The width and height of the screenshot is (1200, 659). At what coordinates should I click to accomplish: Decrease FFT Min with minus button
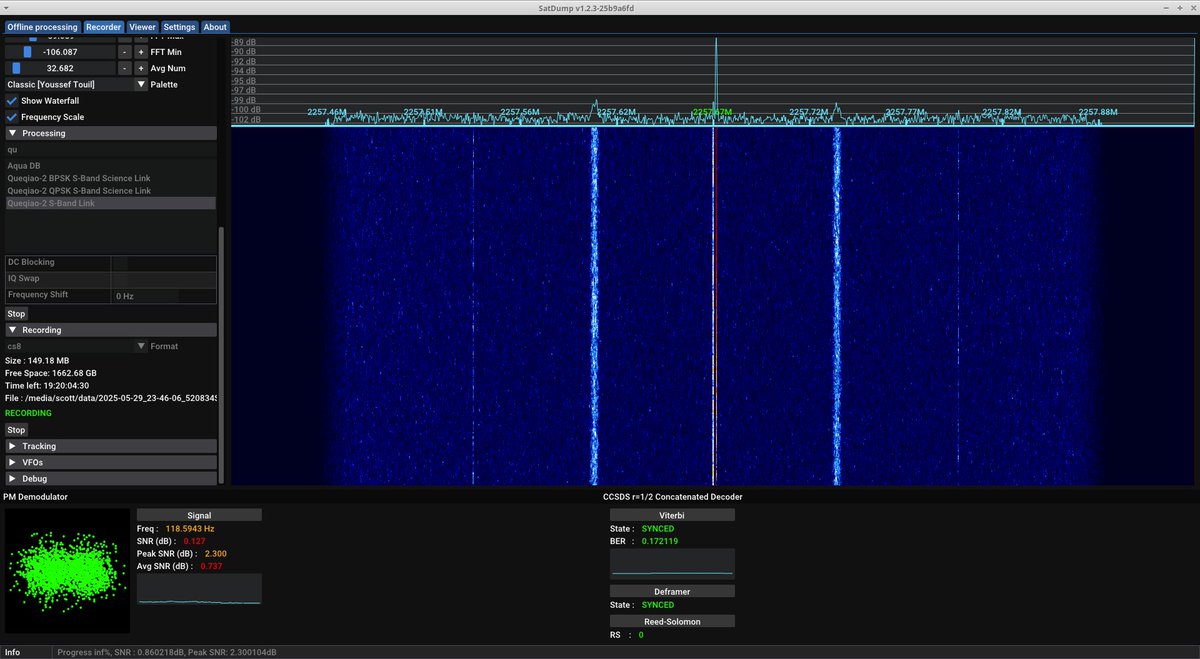click(124, 52)
